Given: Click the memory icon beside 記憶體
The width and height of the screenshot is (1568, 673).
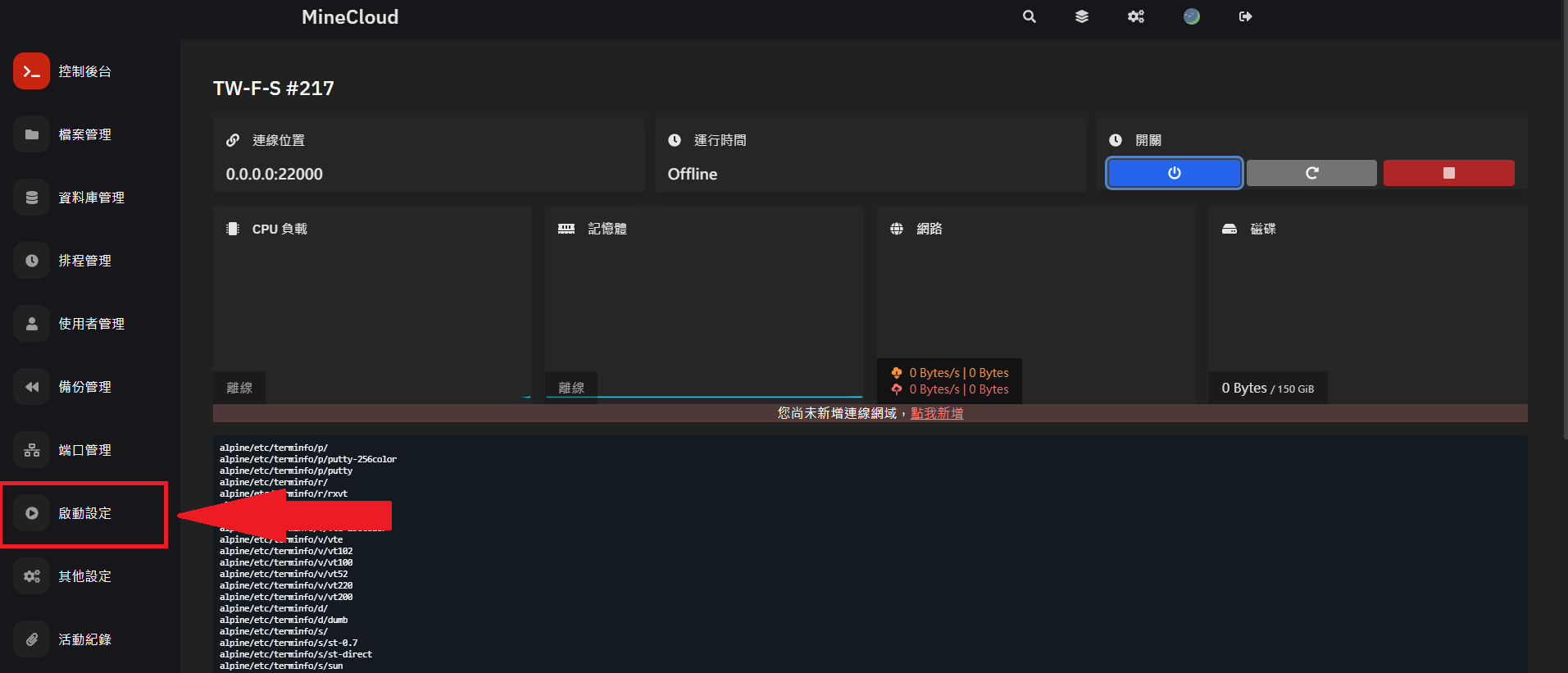Looking at the screenshot, I should coord(566,229).
